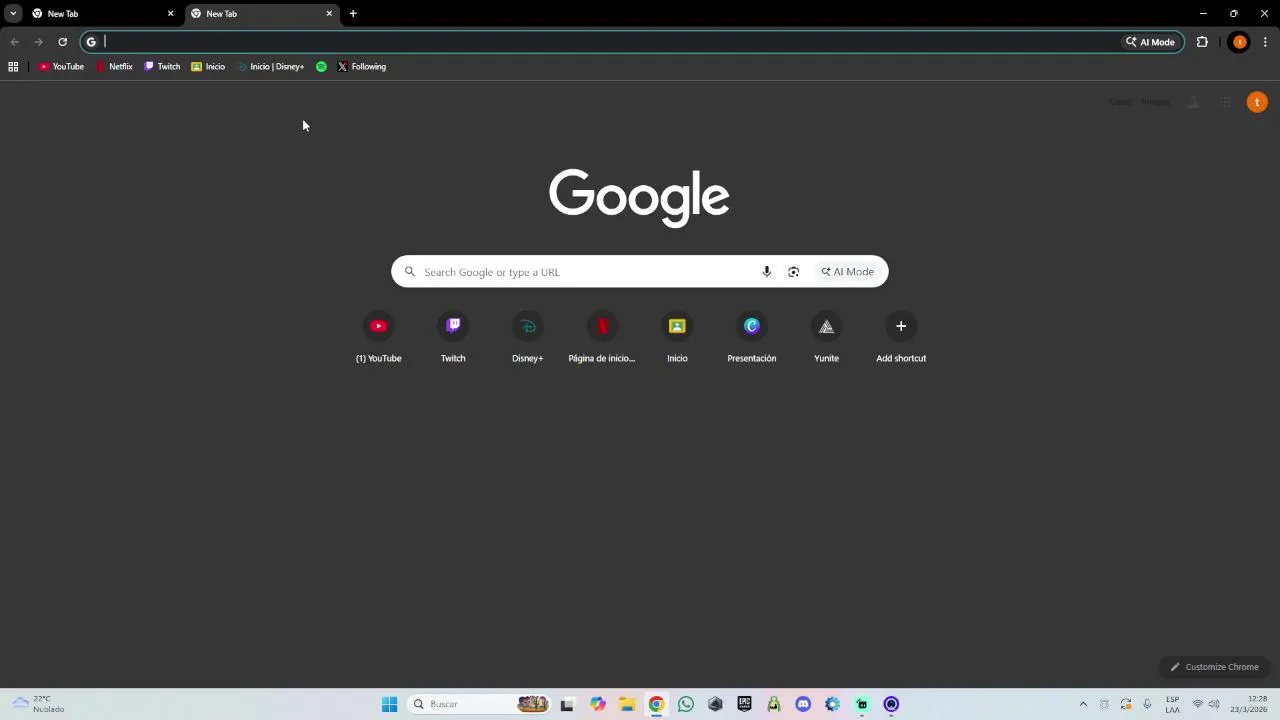This screenshot has width=1280, height=720.
Task: Open the profile avatar in the toolbar
Action: pyautogui.click(x=1239, y=42)
